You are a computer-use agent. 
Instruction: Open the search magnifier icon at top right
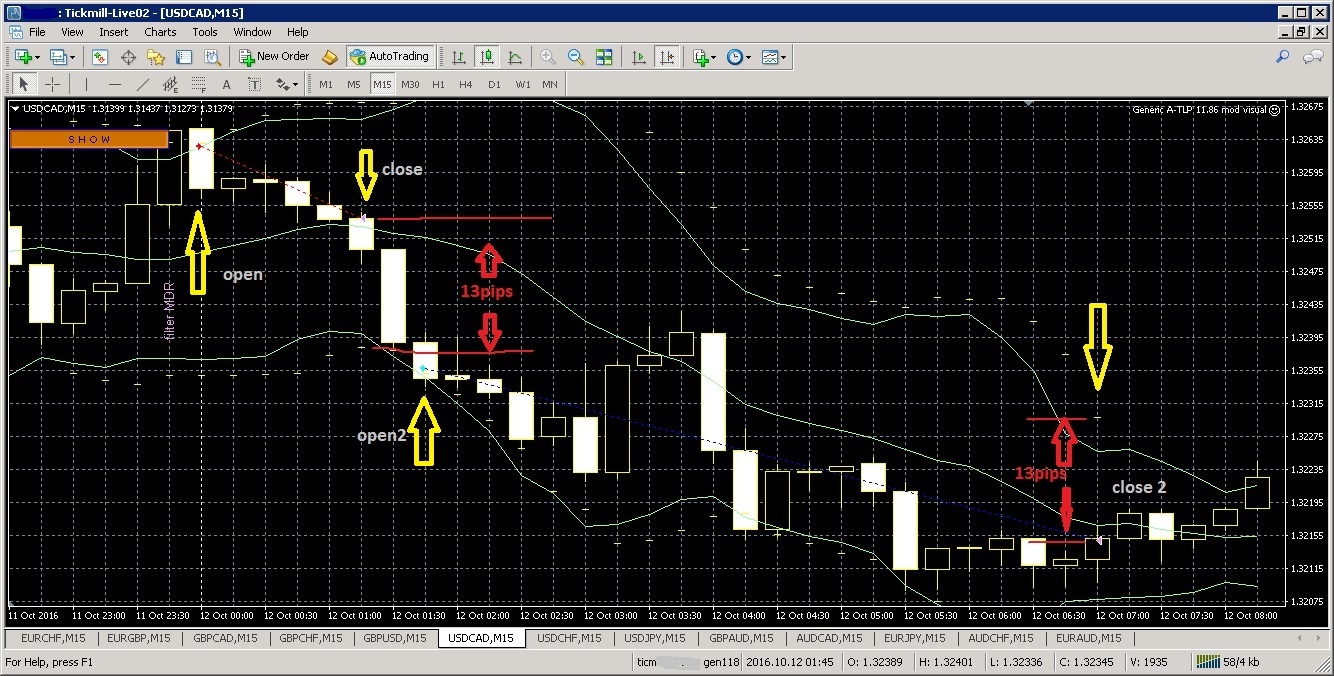tap(1283, 57)
